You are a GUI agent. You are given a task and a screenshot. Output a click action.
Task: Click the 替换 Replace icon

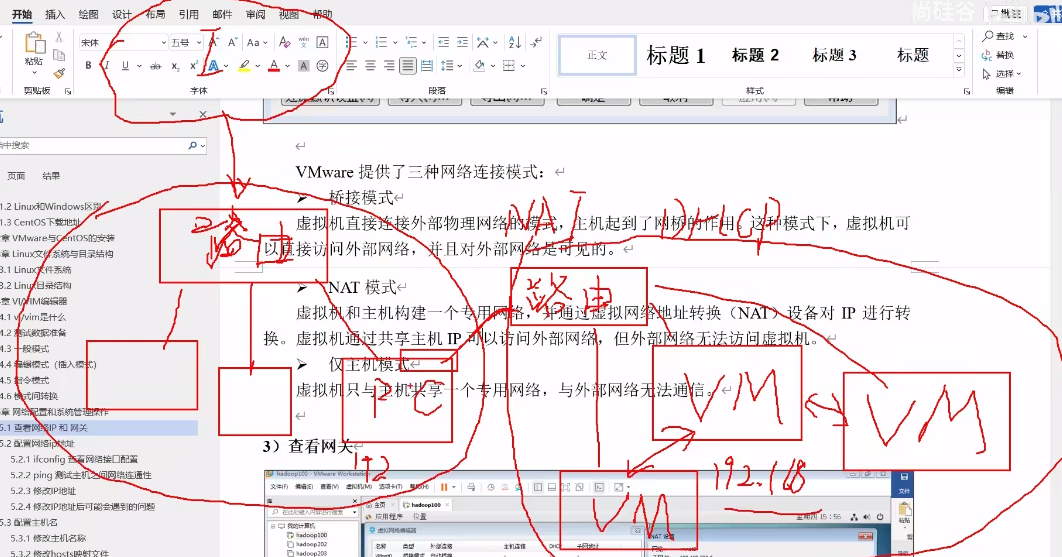(x=998, y=55)
